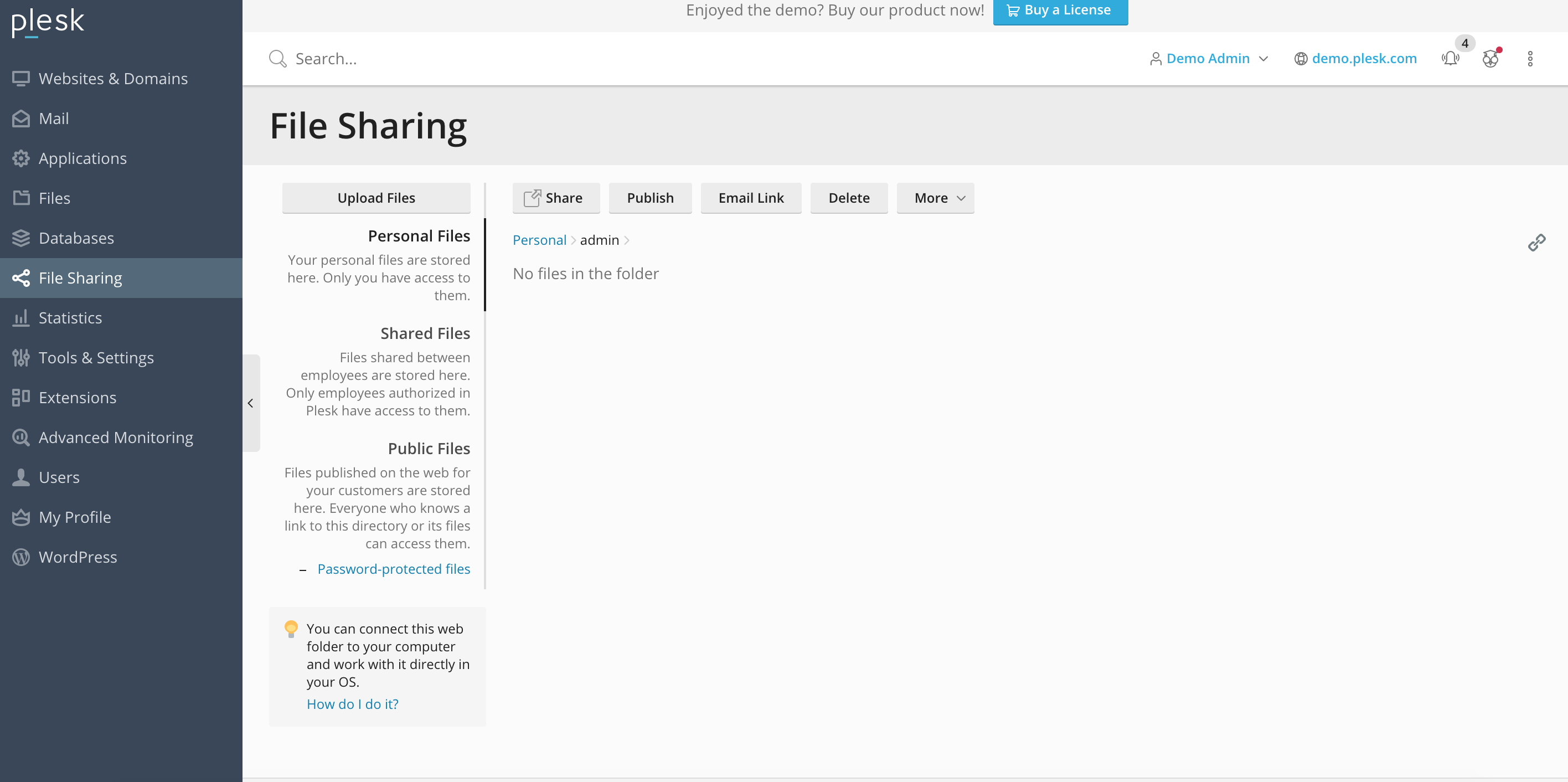This screenshot has height=782, width=1568.
Task: Click the How do I do it? link
Action: [x=353, y=704]
